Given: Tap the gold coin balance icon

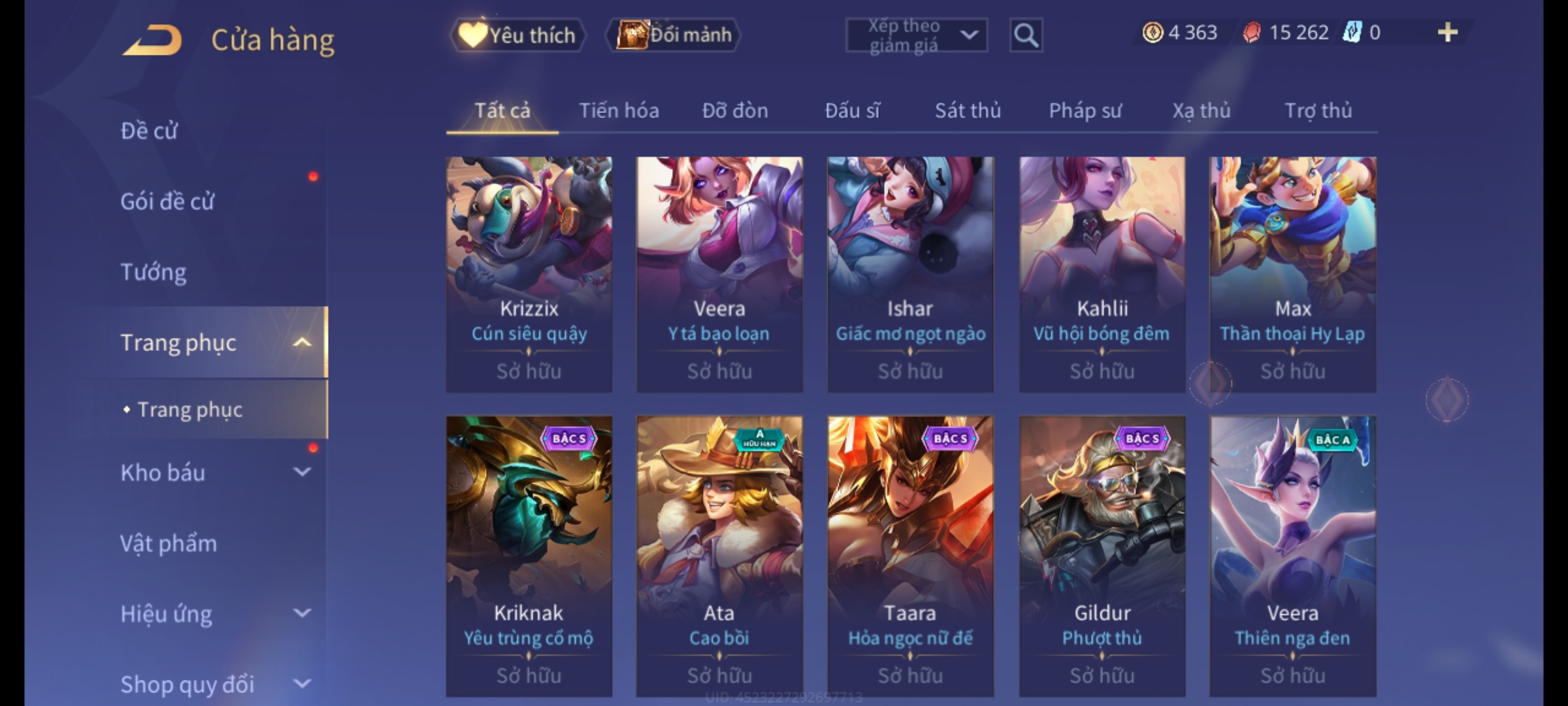Looking at the screenshot, I should (x=1152, y=32).
